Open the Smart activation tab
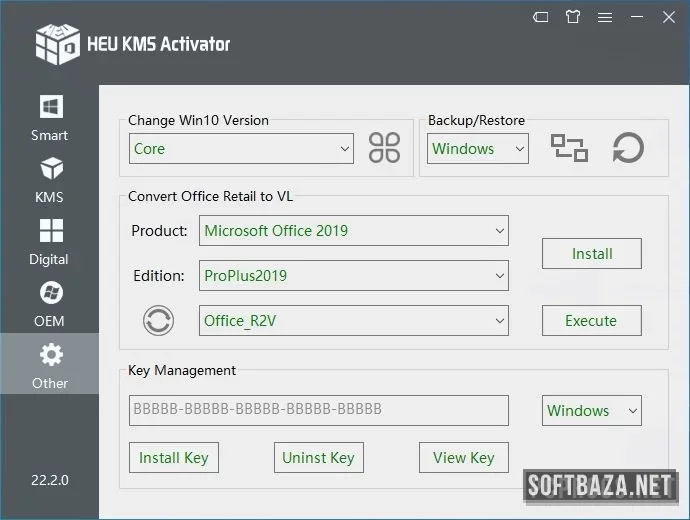This screenshot has width=690, height=520. pos(49,118)
